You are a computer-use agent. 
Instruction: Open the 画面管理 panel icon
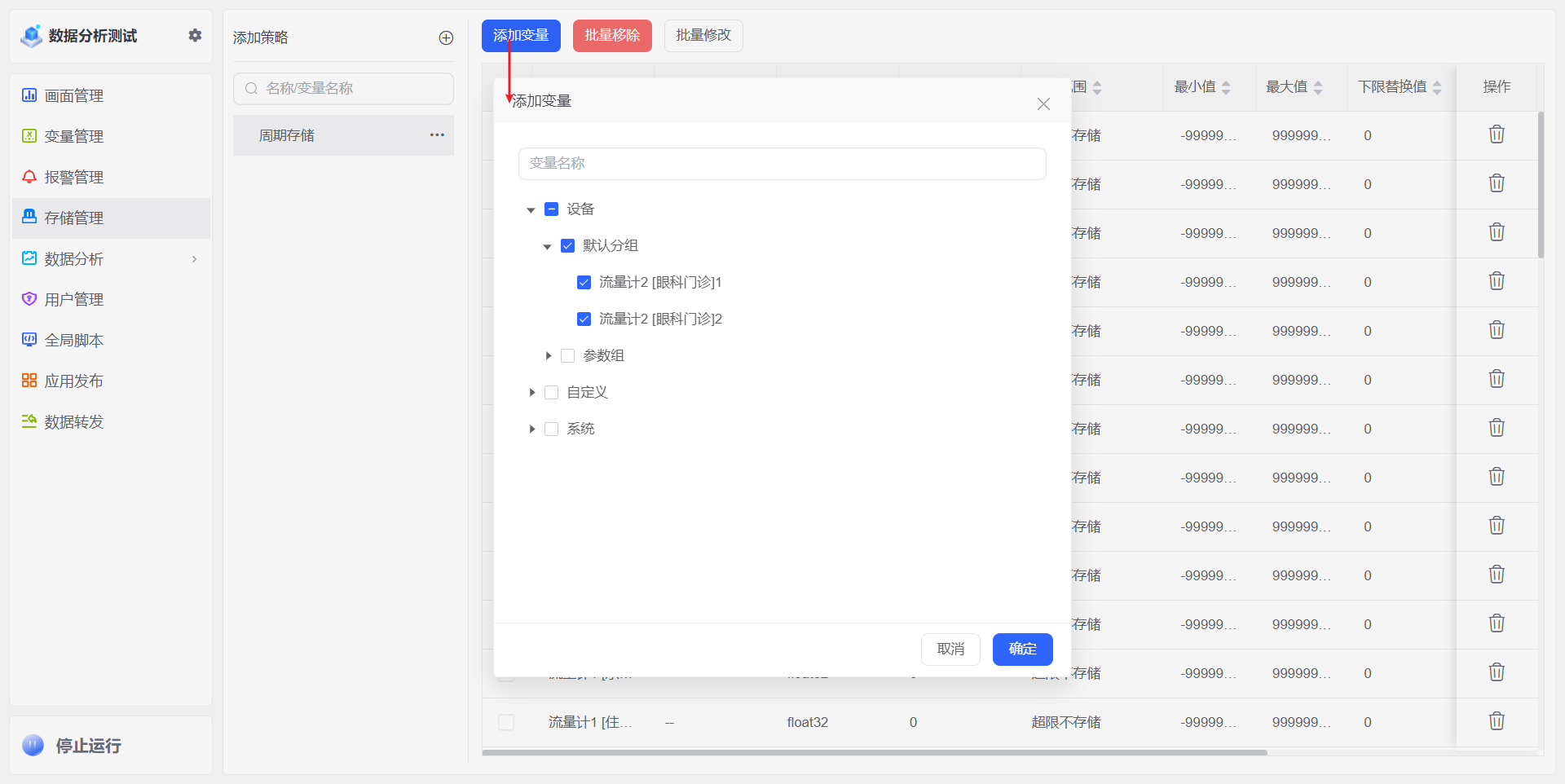click(29, 95)
